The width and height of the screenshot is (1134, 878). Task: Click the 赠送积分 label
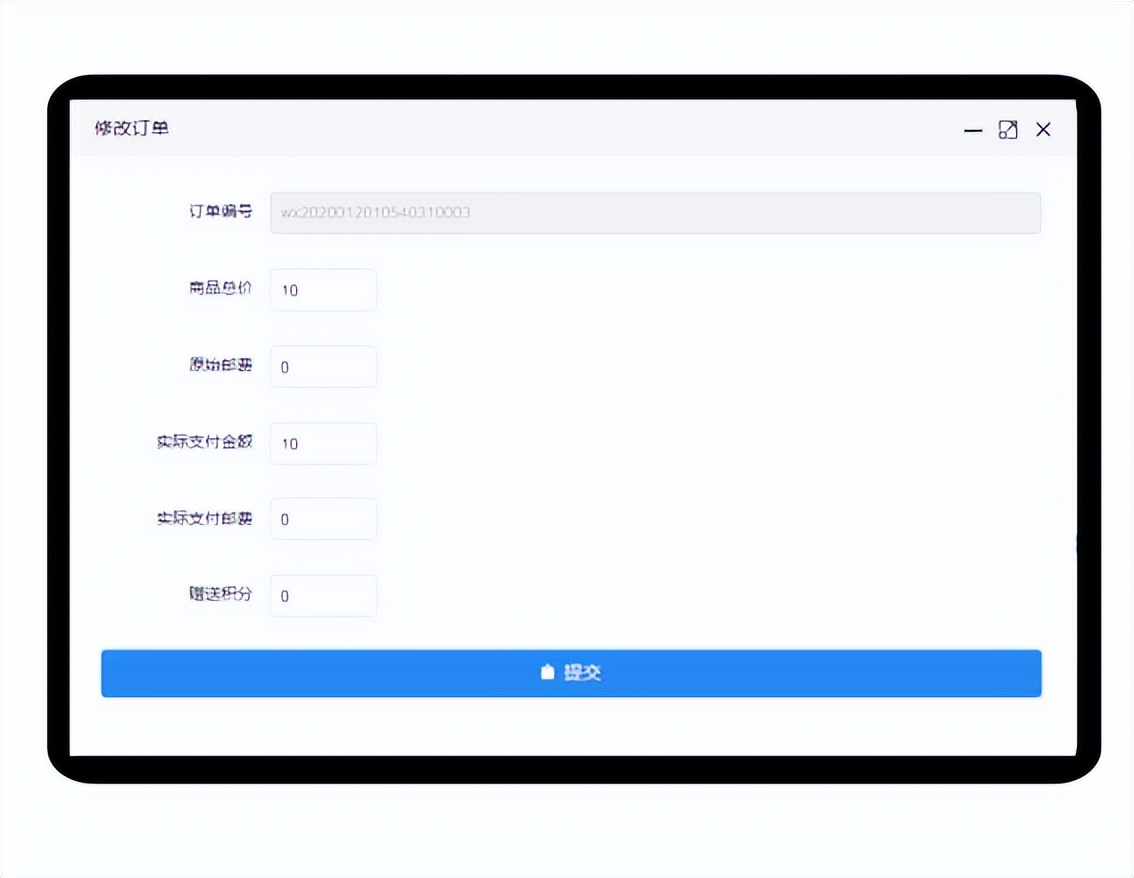[219, 595]
